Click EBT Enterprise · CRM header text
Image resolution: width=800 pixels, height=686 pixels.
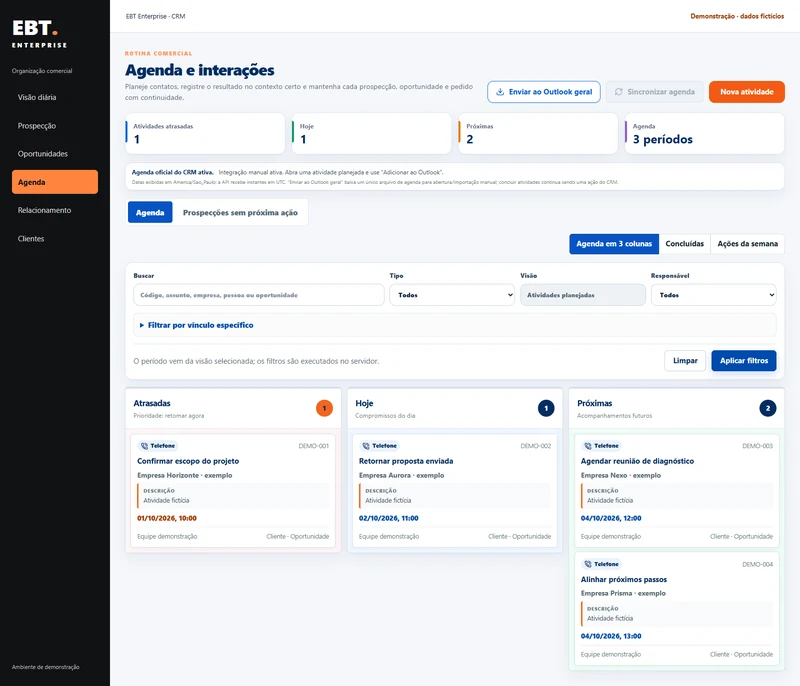[156, 16]
